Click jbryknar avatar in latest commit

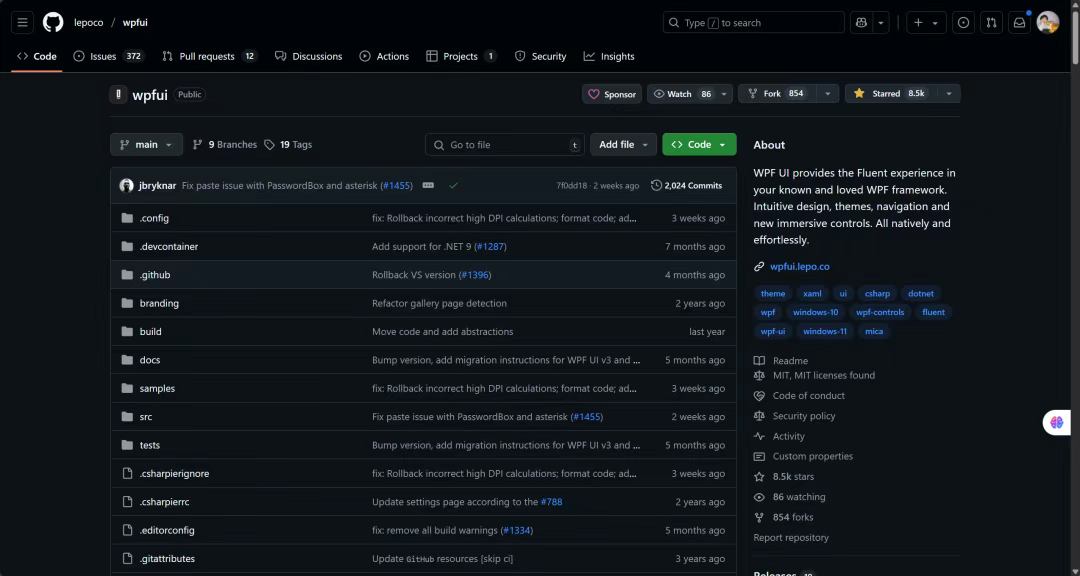[126, 185]
